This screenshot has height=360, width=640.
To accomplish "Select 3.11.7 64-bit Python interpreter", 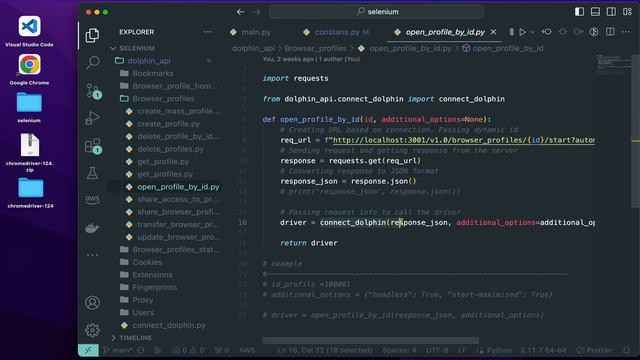I will pos(543,350).
